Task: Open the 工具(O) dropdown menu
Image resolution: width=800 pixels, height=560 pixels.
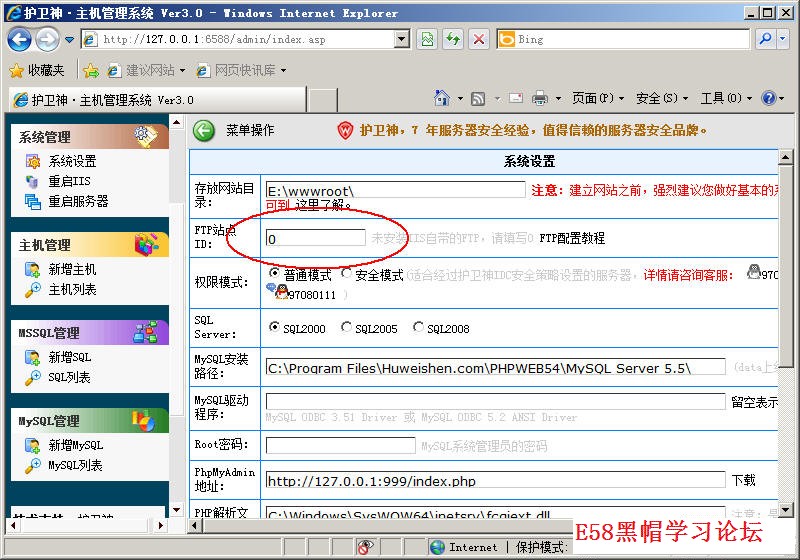Action: (726, 98)
